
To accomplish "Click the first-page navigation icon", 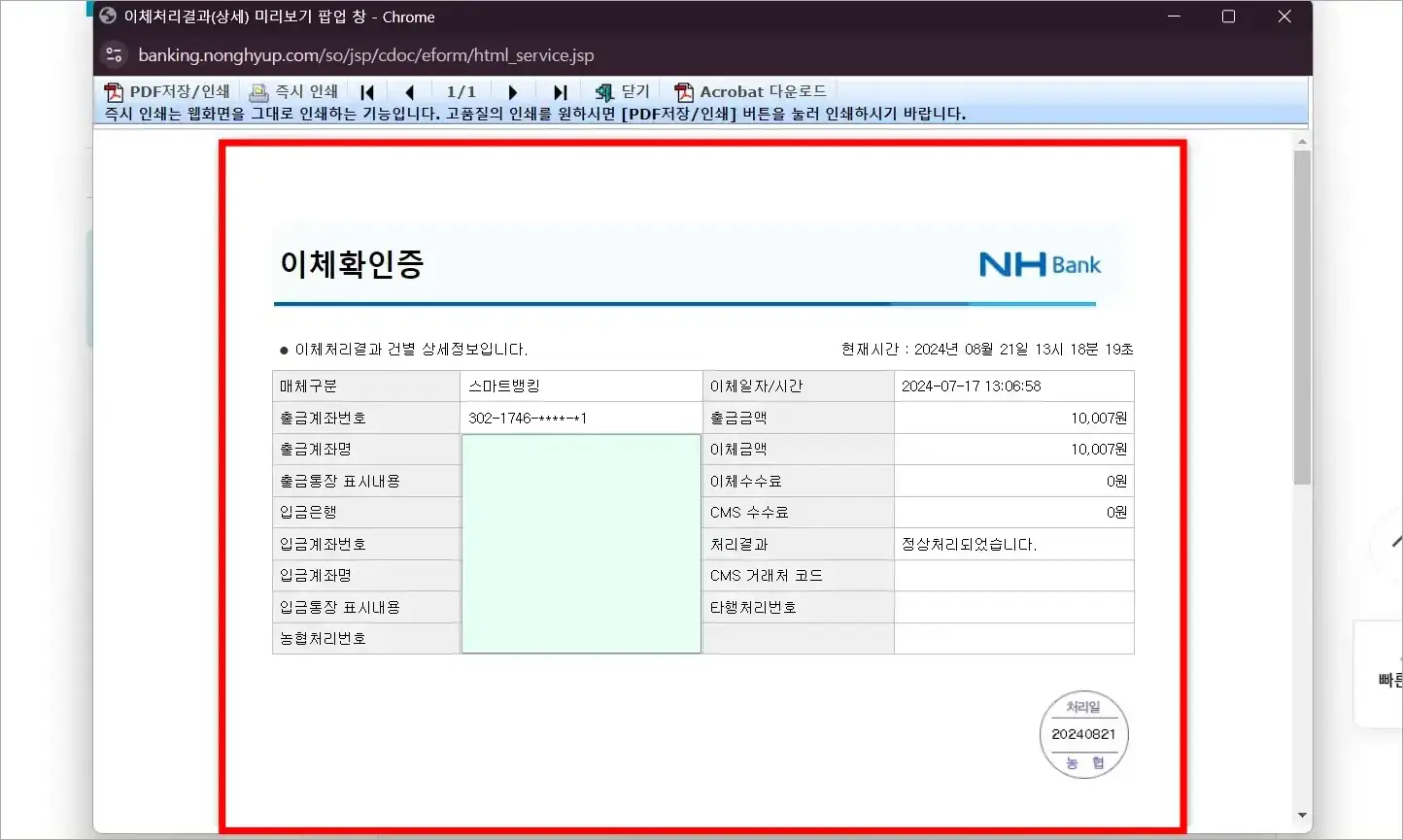I will click(x=366, y=91).
